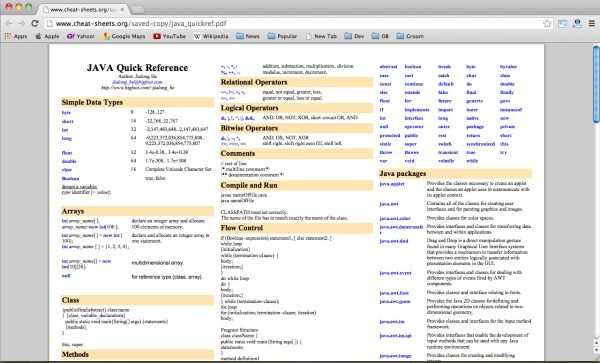600x363 pixels.
Task: Click the page icon in address bar
Action: (x=49, y=24)
